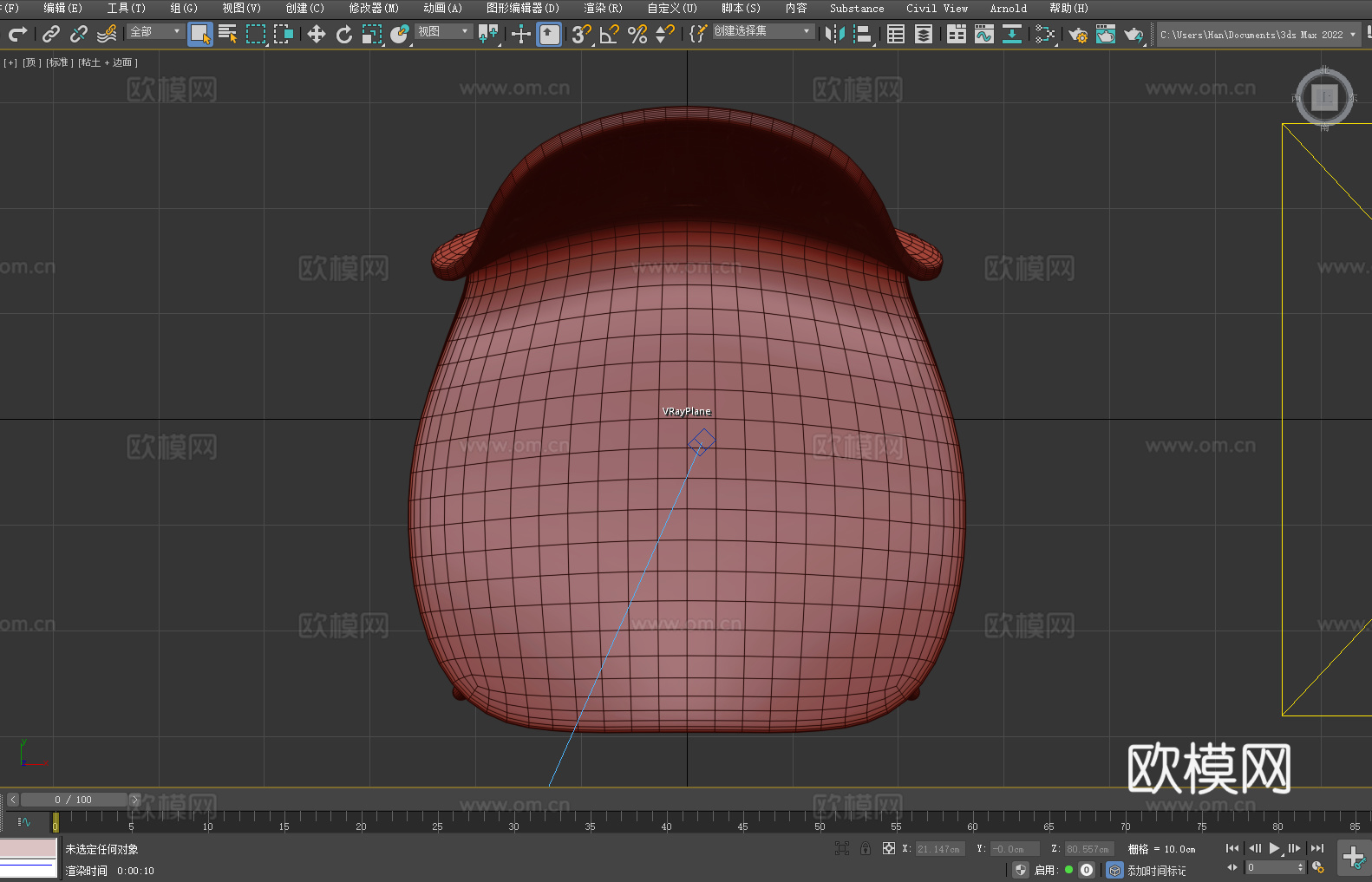The height and width of the screenshot is (882, 1372).
Task: Open the 创建选择集 named selection dropdown
Action: coord(763,31)
